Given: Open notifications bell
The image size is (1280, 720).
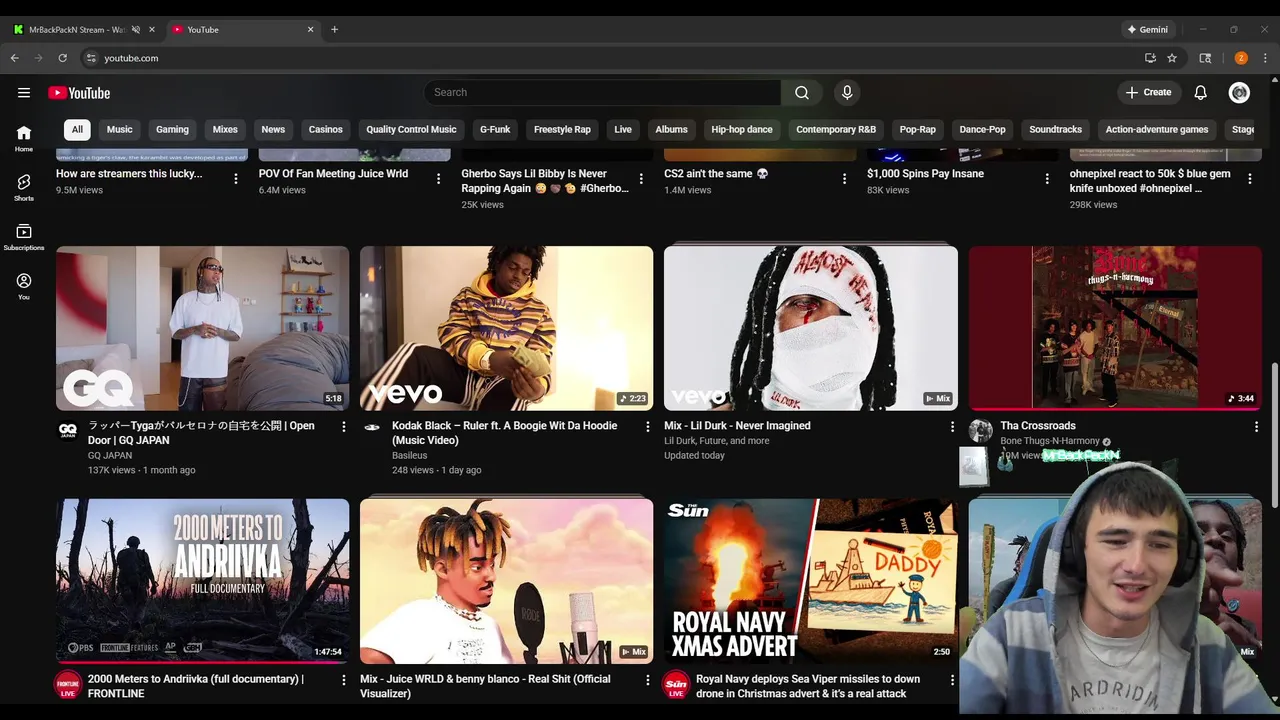Looking at the screenshot, I should [x=1201, y=93].
